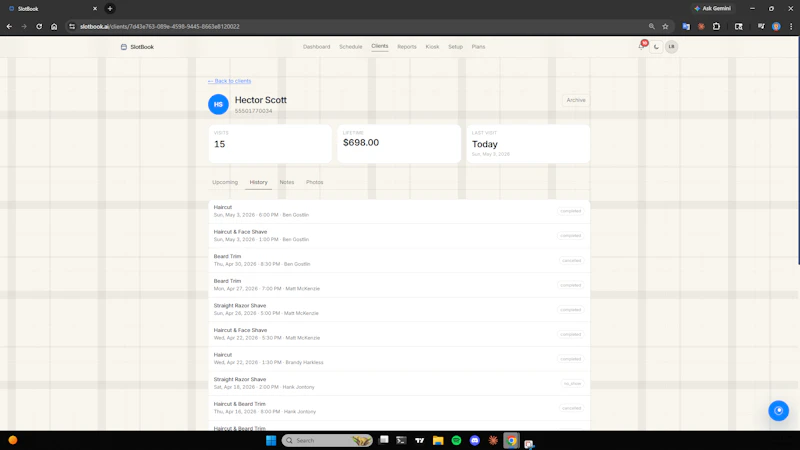The height and width of the screenshot is (450, 800).
Task: Click the page vertical scrollbar
Action: pyautogui.click(x=797, y=151)
